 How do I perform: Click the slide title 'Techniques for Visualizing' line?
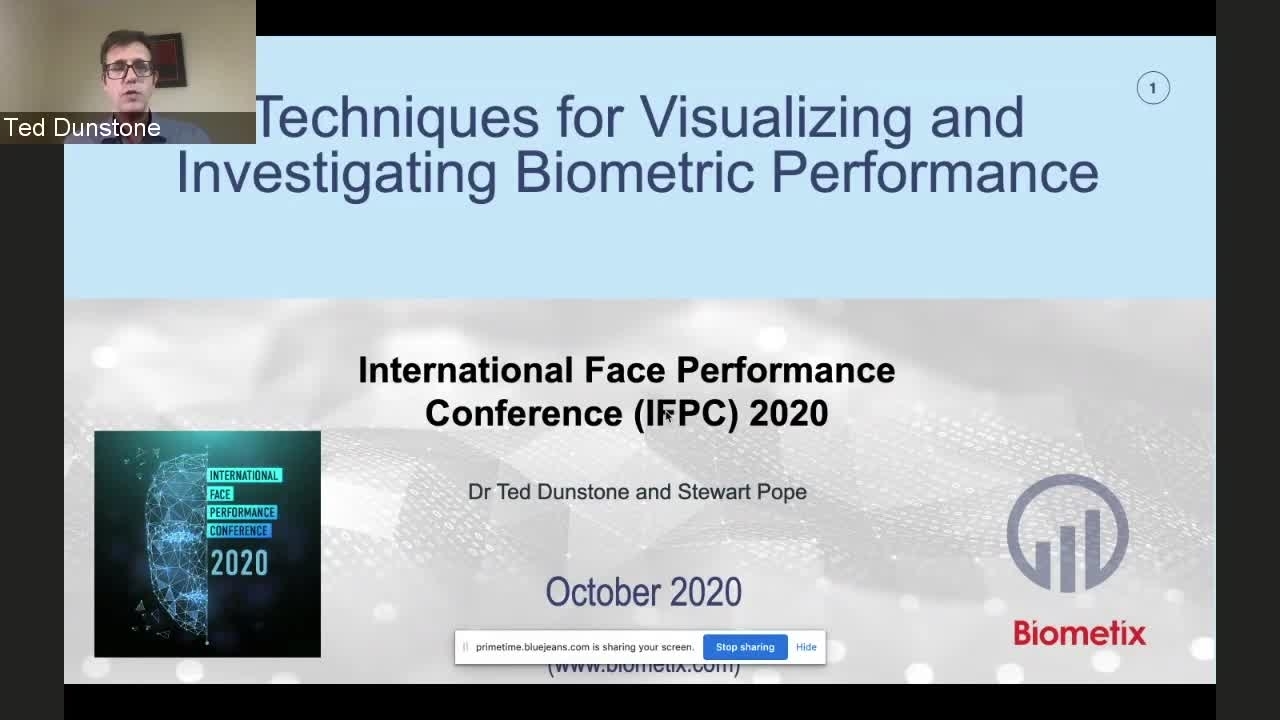tap(640, 117)
